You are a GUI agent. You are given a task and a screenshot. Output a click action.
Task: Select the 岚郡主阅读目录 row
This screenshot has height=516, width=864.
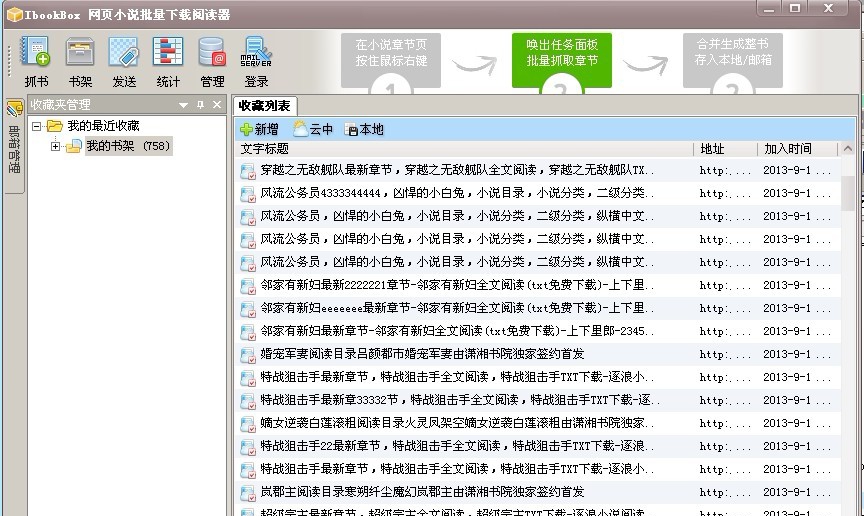pos(538,492)
